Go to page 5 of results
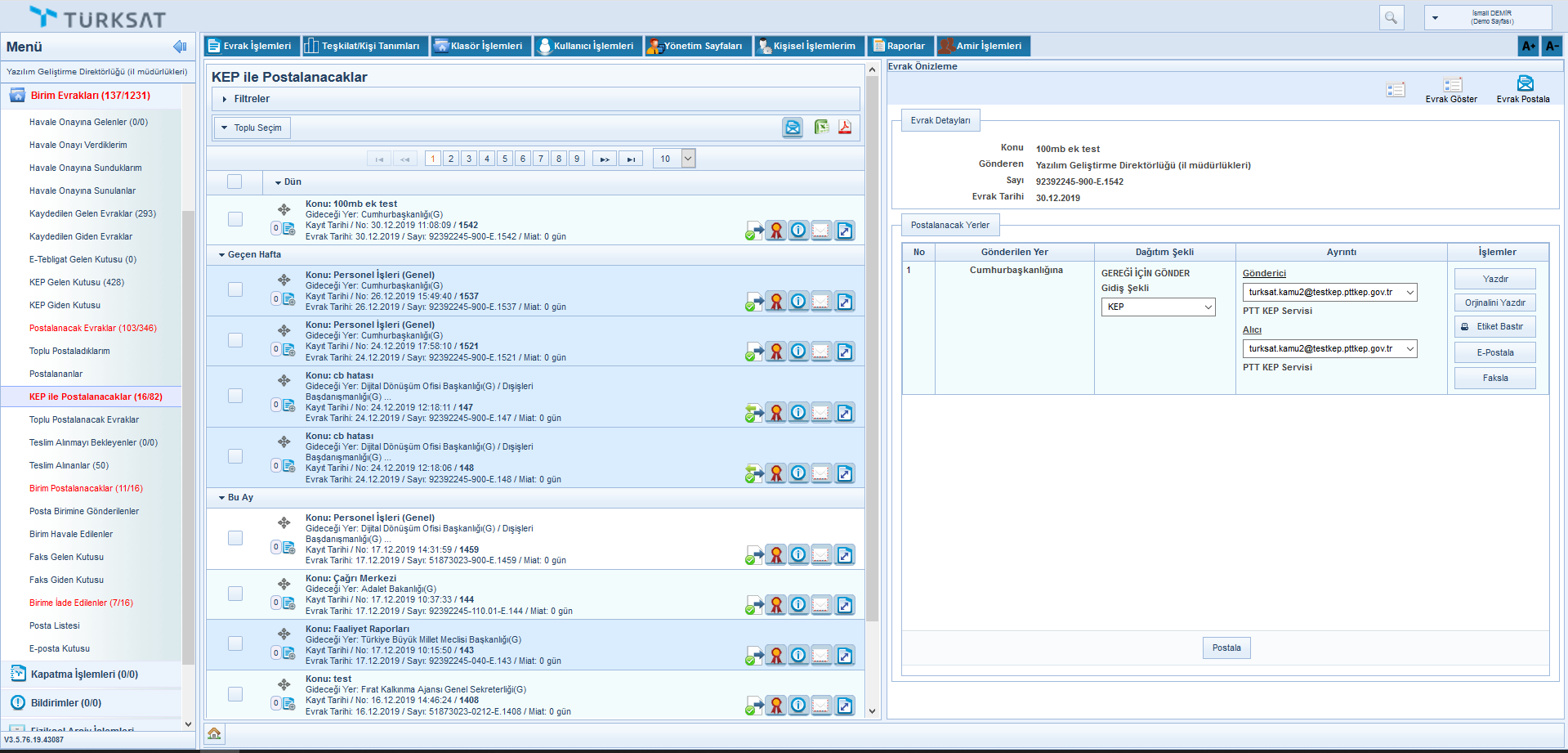Image resolution: width=1568 pixels, height=753 pixels. point(505,159)
